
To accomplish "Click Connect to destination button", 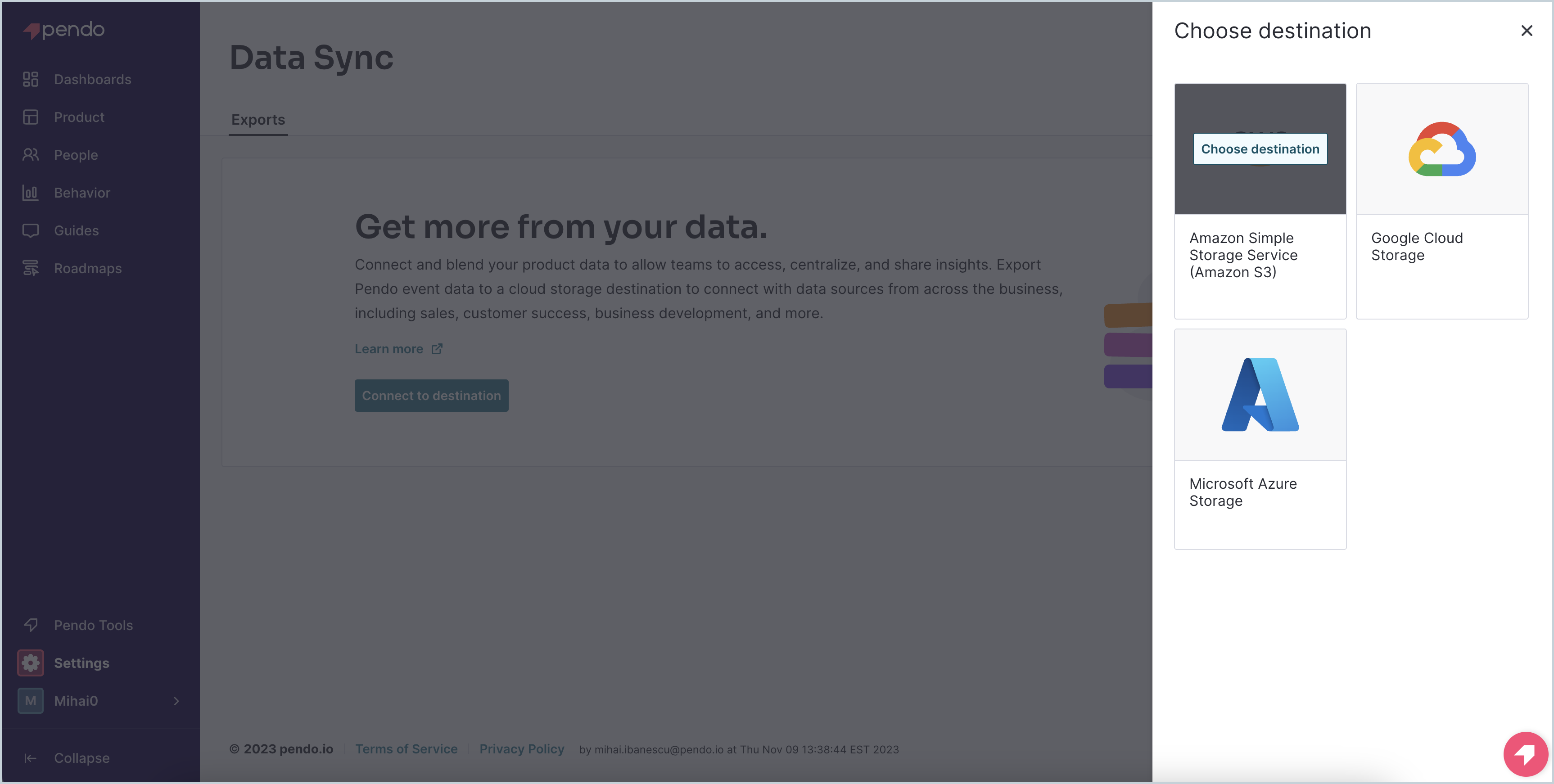I will pyautogui.click(x=431, y=396).
